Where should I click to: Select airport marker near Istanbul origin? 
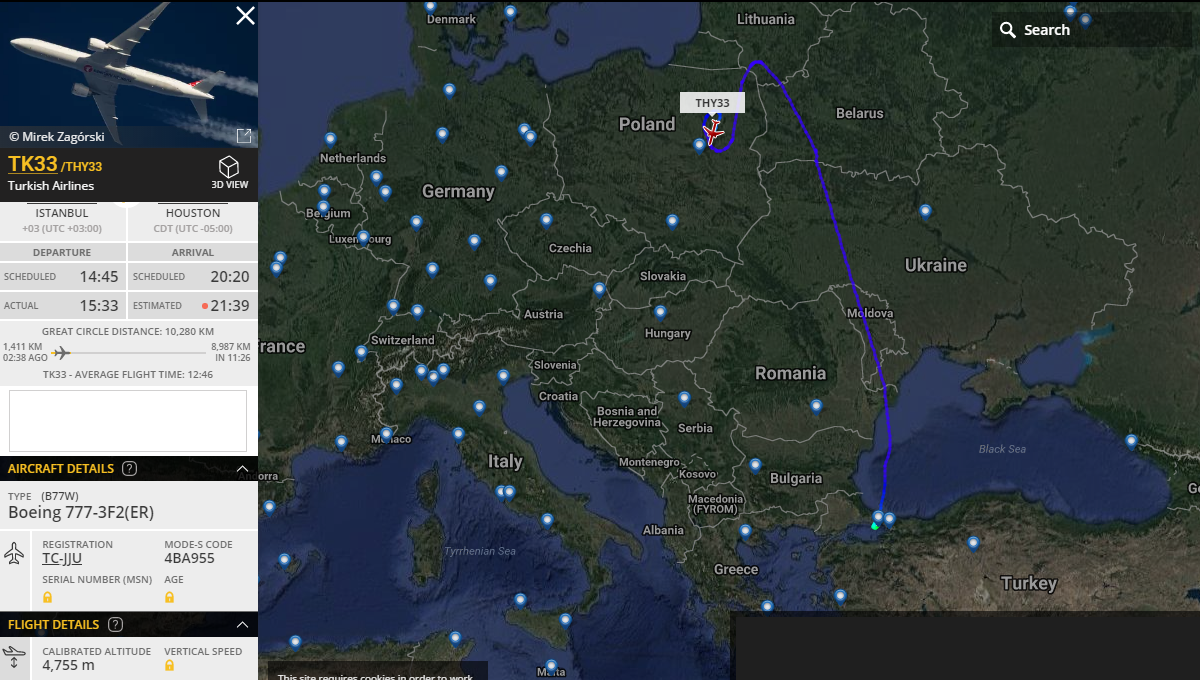(878, 517)
